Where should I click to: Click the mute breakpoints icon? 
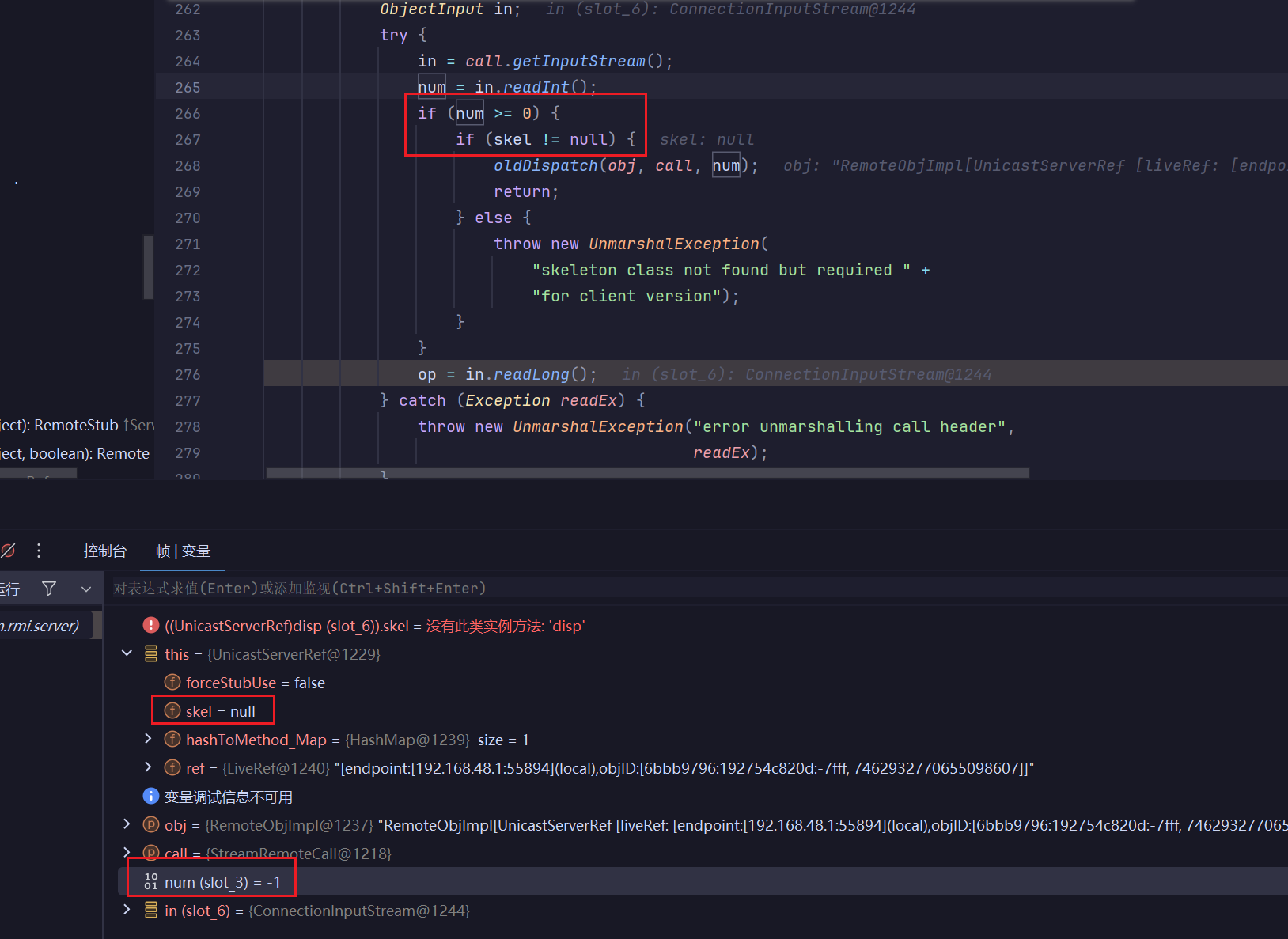pyautogui.click(x=8, y=551)
